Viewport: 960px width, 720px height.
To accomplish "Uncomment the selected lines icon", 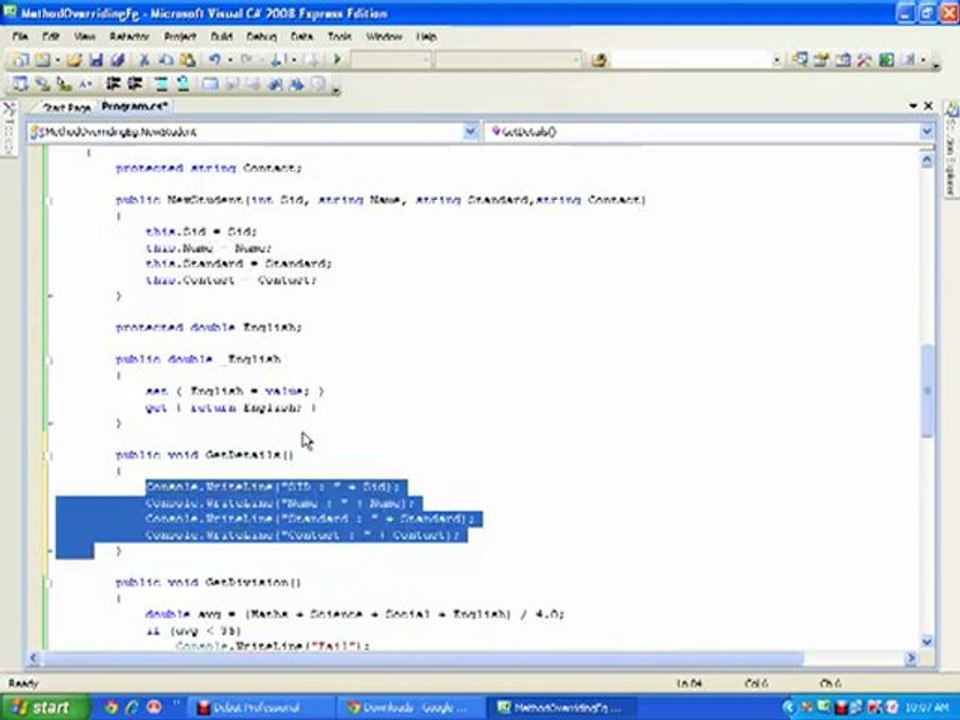I will point(182,84).
